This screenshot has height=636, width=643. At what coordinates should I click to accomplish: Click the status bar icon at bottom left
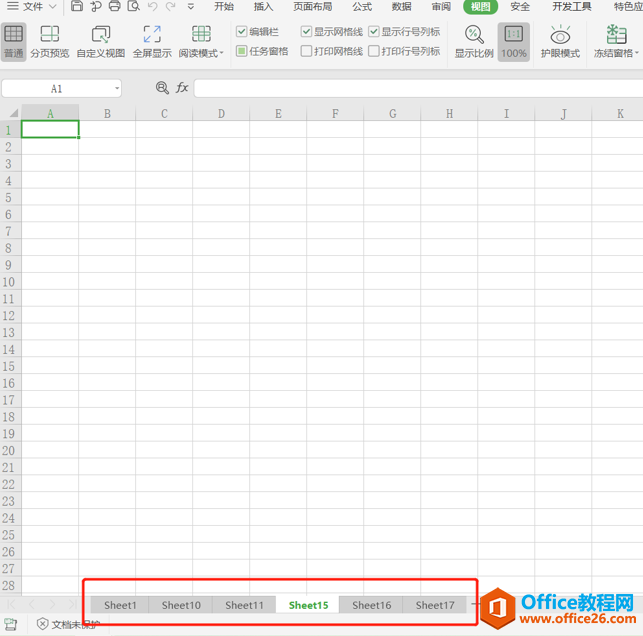pyautogui.click(x=10, y=625)
